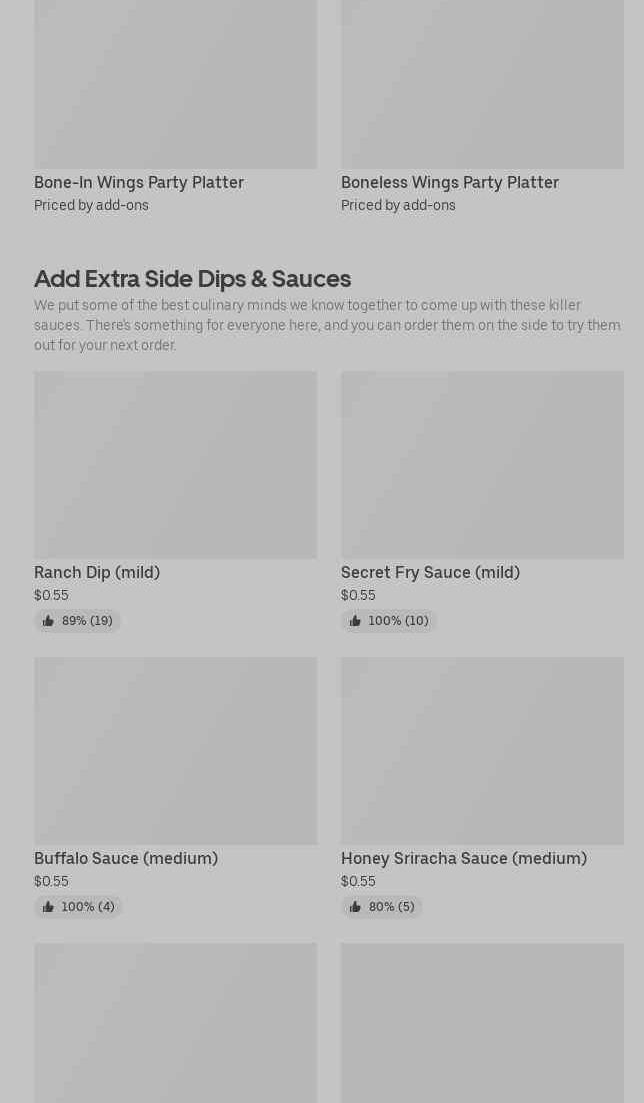Screen dimensions: 644x1103
Task: Click the Add Extra Side Dips & Sauces heading
Action: 192,279
